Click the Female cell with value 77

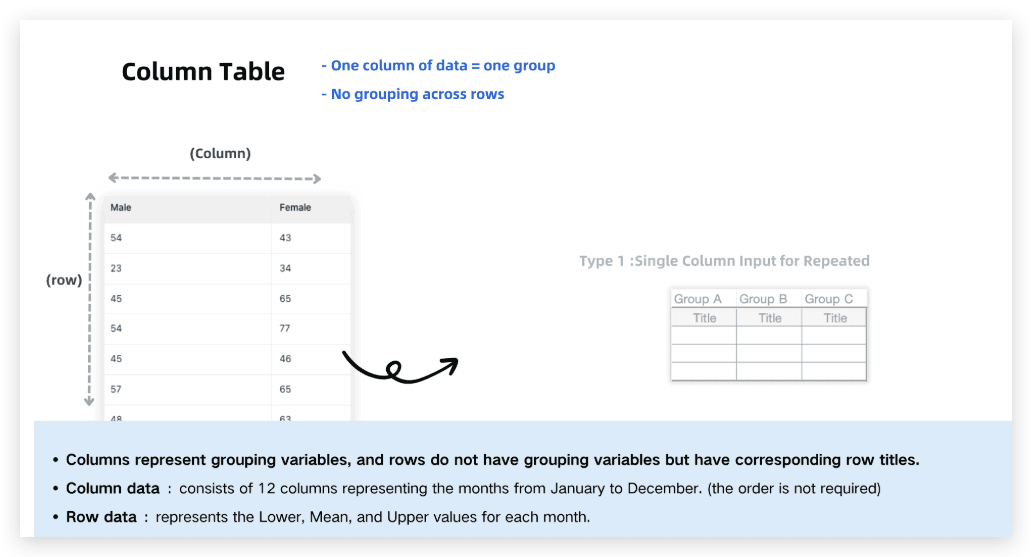coord(311,329)
